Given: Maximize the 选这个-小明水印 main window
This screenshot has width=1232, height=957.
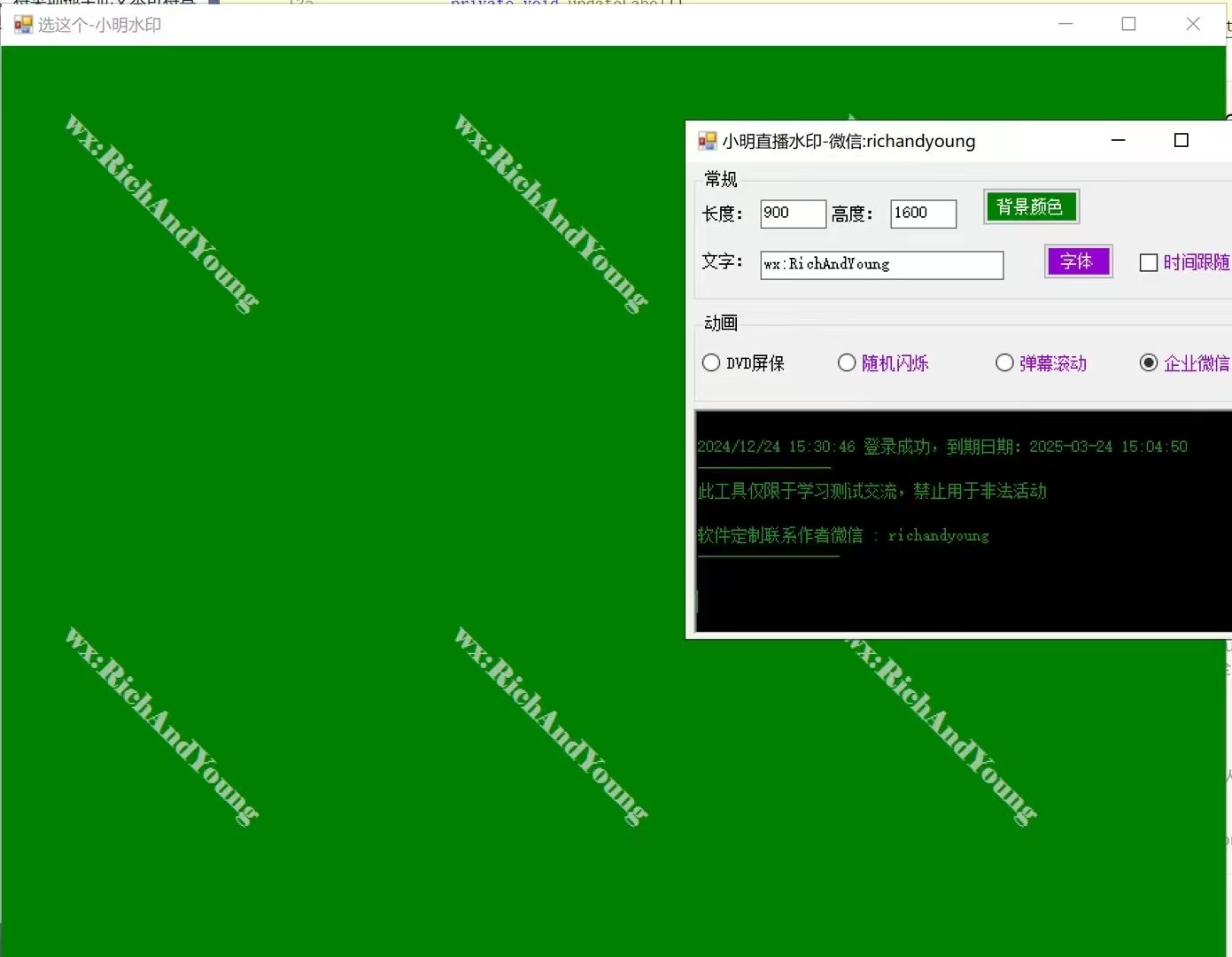Looking at the screenshot, I should coord(1128,24).
